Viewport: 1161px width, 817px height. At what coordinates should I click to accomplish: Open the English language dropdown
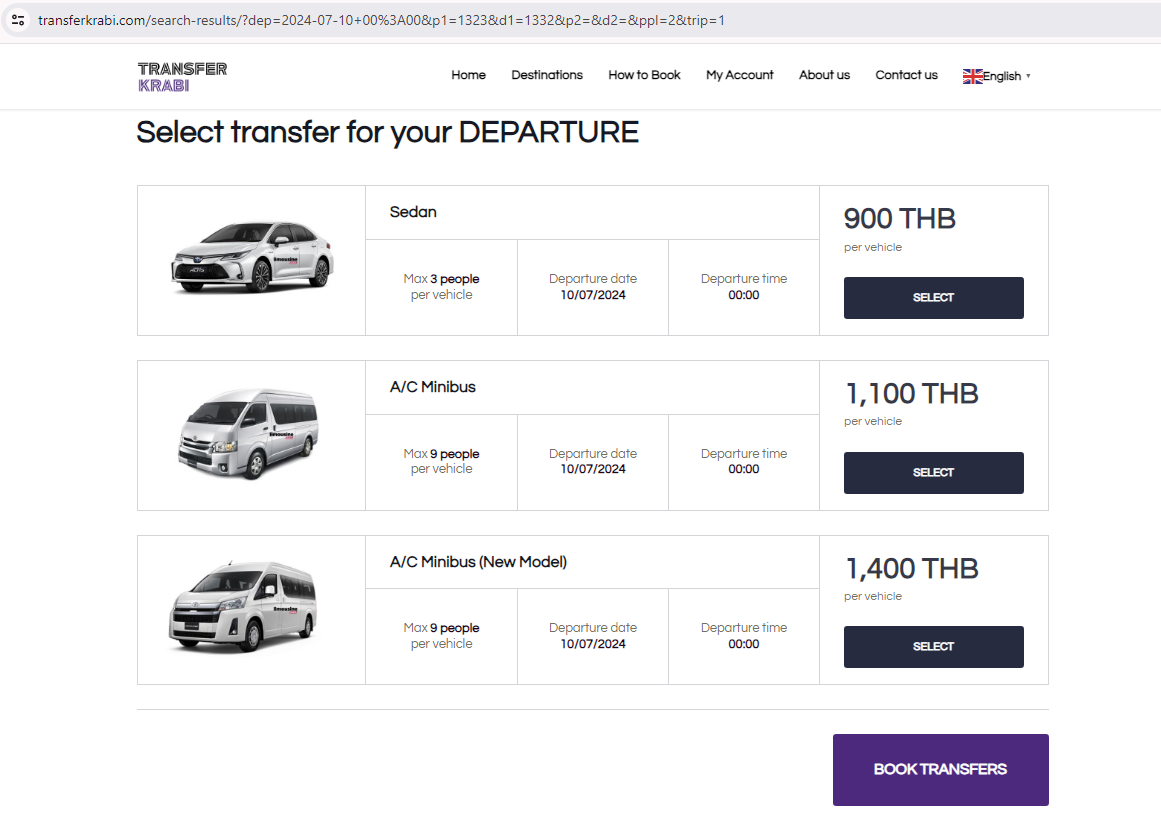click(x=1002, y=76)
